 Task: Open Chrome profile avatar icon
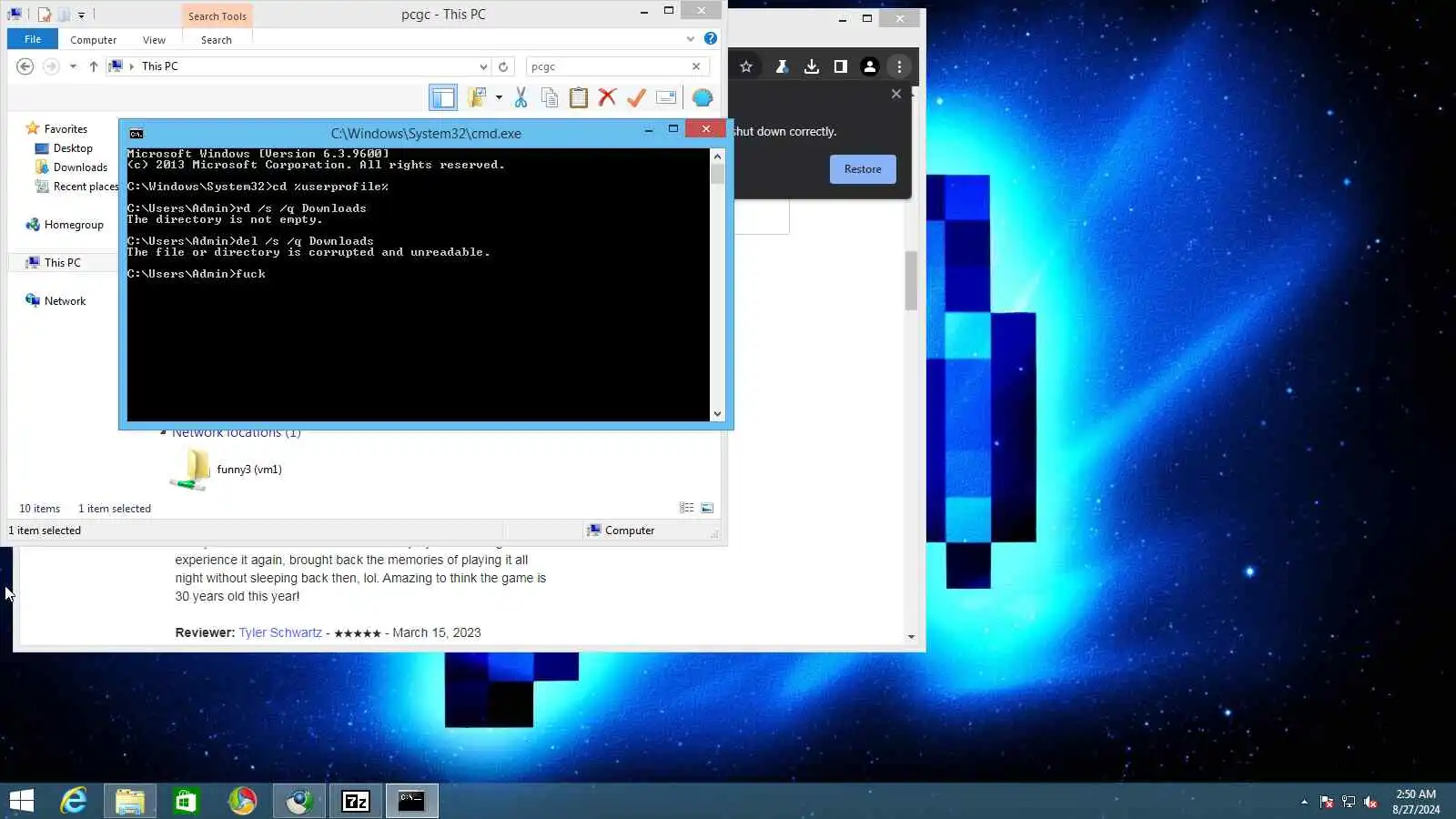(870, 66)
